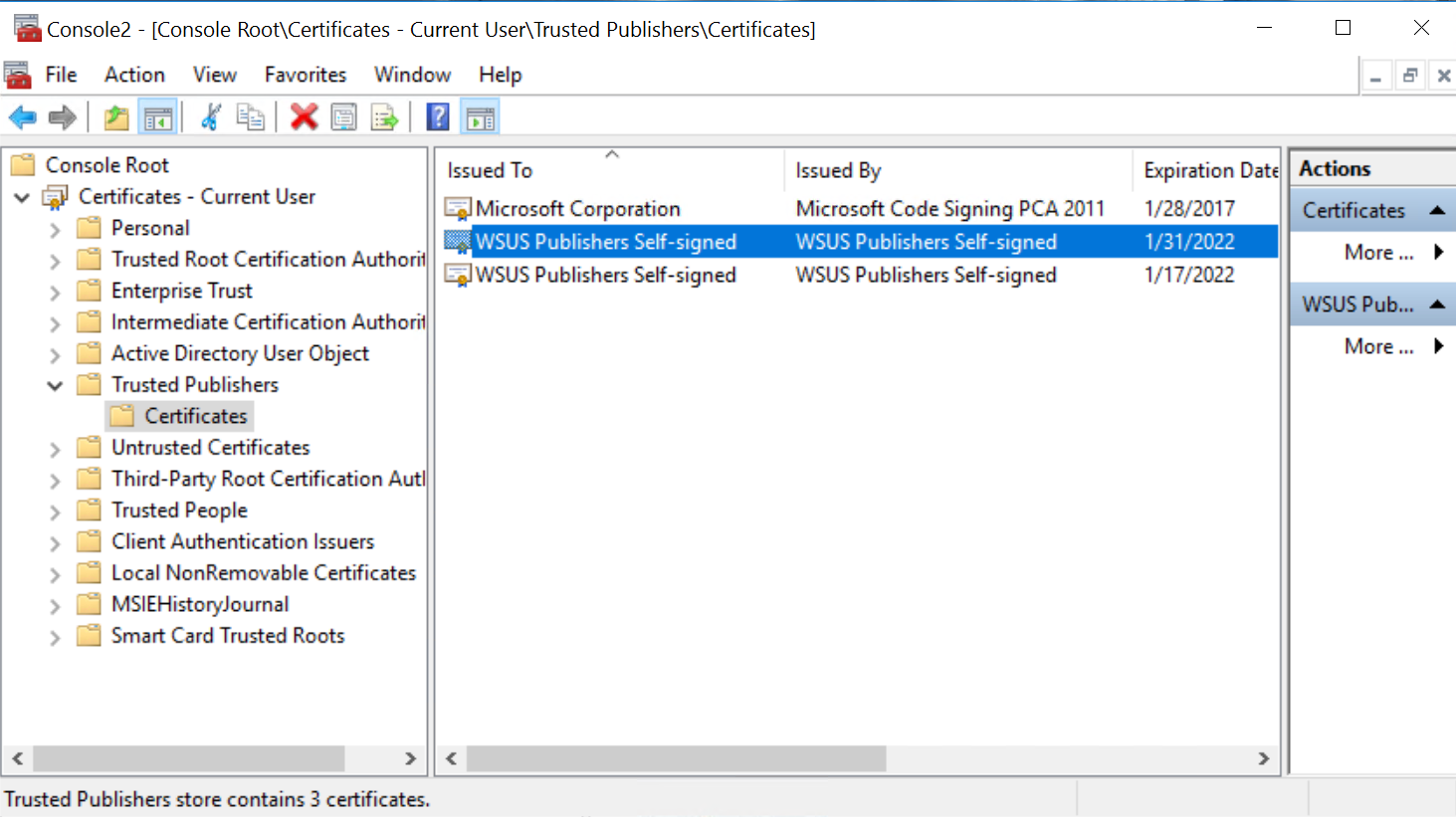
Task: Expand Trusted Root Certification Authorities node
Action: [x=55, y=261]
